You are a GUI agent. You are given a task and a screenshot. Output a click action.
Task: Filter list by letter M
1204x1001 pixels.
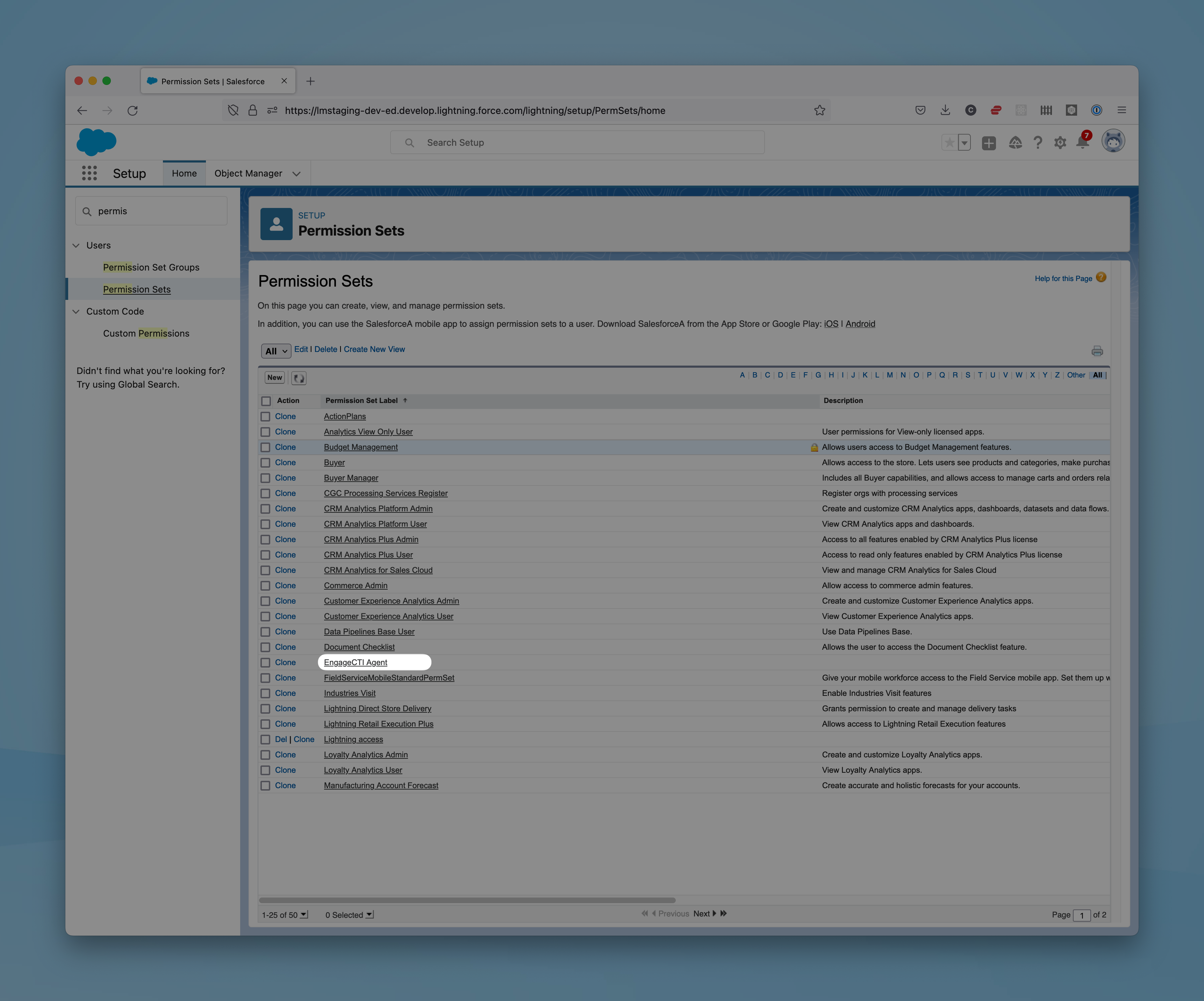click(x=889, y=375)
